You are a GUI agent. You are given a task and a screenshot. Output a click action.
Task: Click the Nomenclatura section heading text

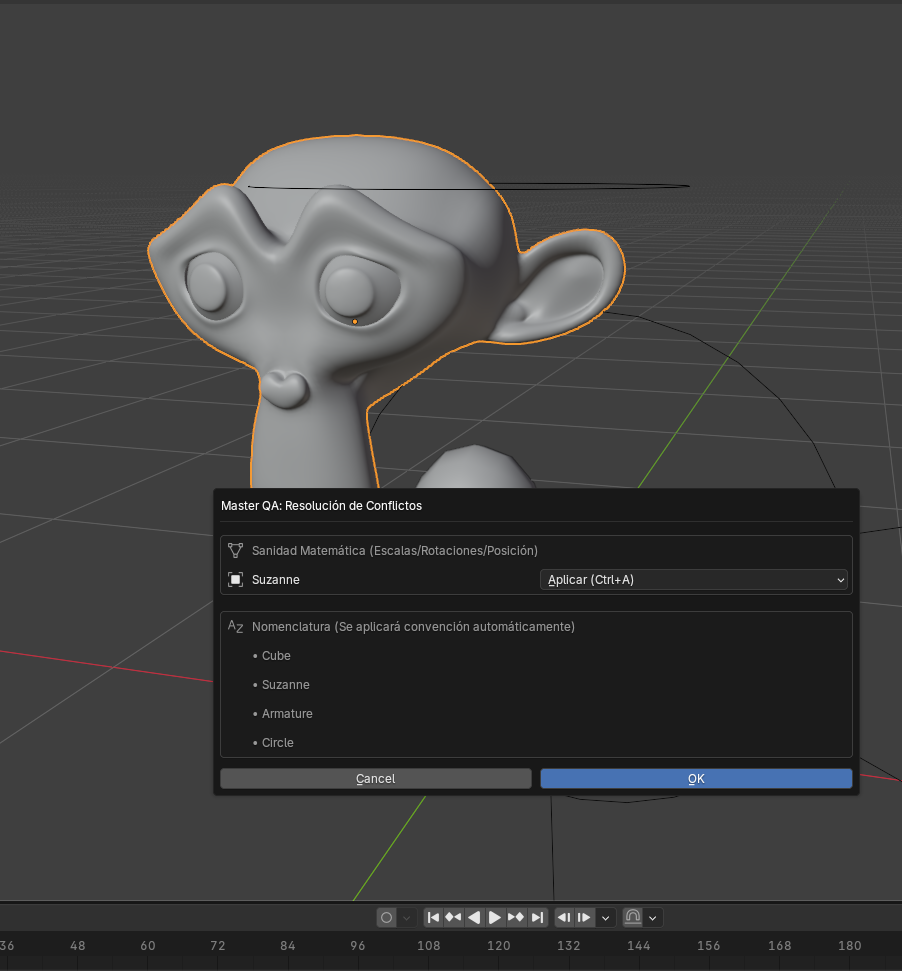coord(413,627)
